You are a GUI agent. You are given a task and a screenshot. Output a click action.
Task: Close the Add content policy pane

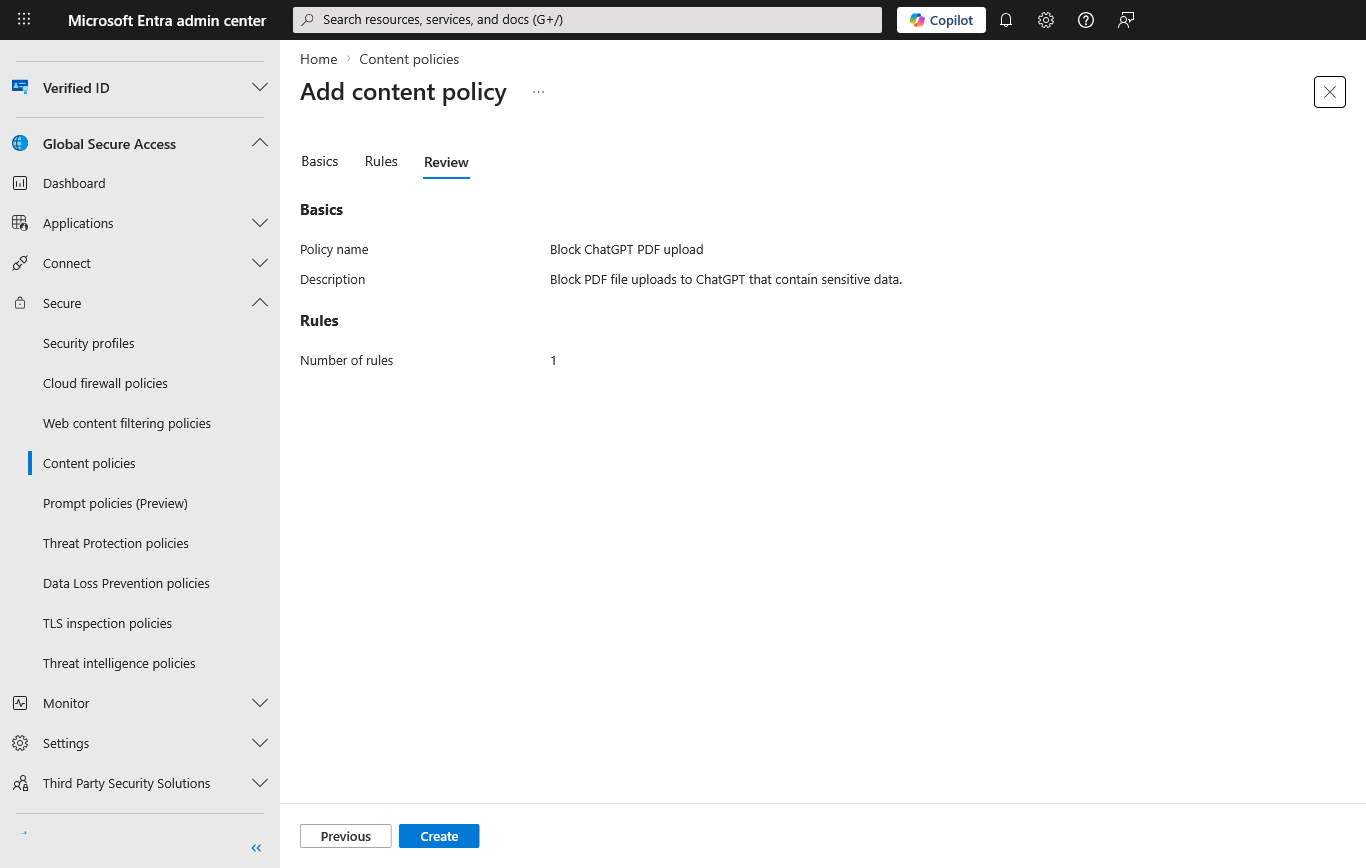pyautogui.click(x=1329, y=92)
